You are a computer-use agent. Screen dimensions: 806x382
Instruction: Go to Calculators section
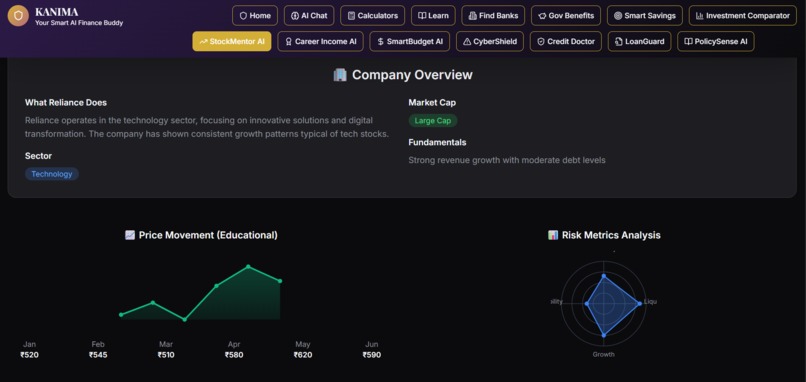click(x=373, y=15)
